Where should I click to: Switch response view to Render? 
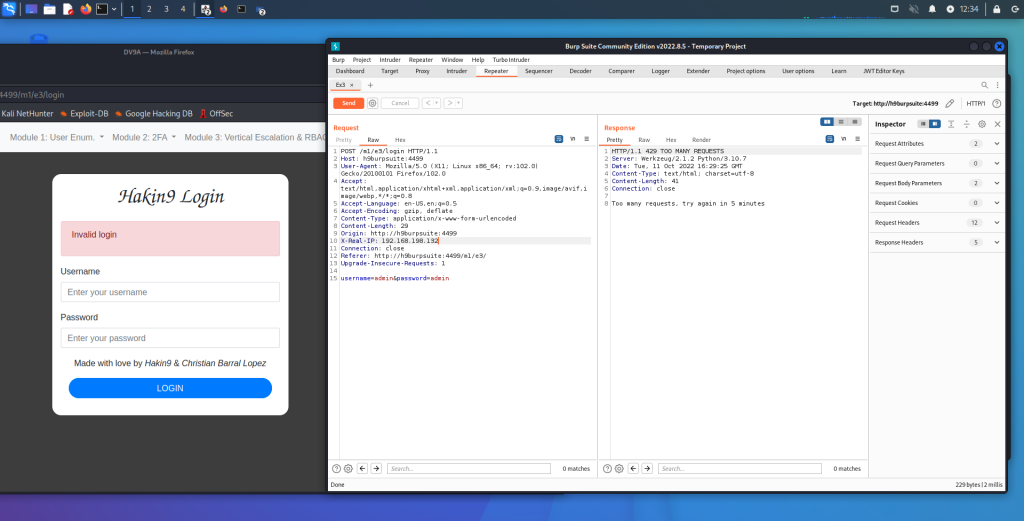click(701, 140)
